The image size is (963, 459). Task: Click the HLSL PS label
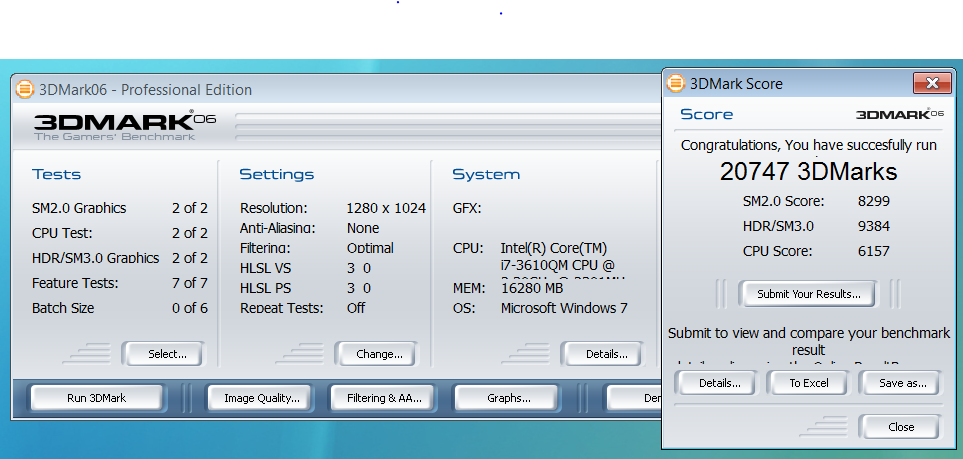265,288
